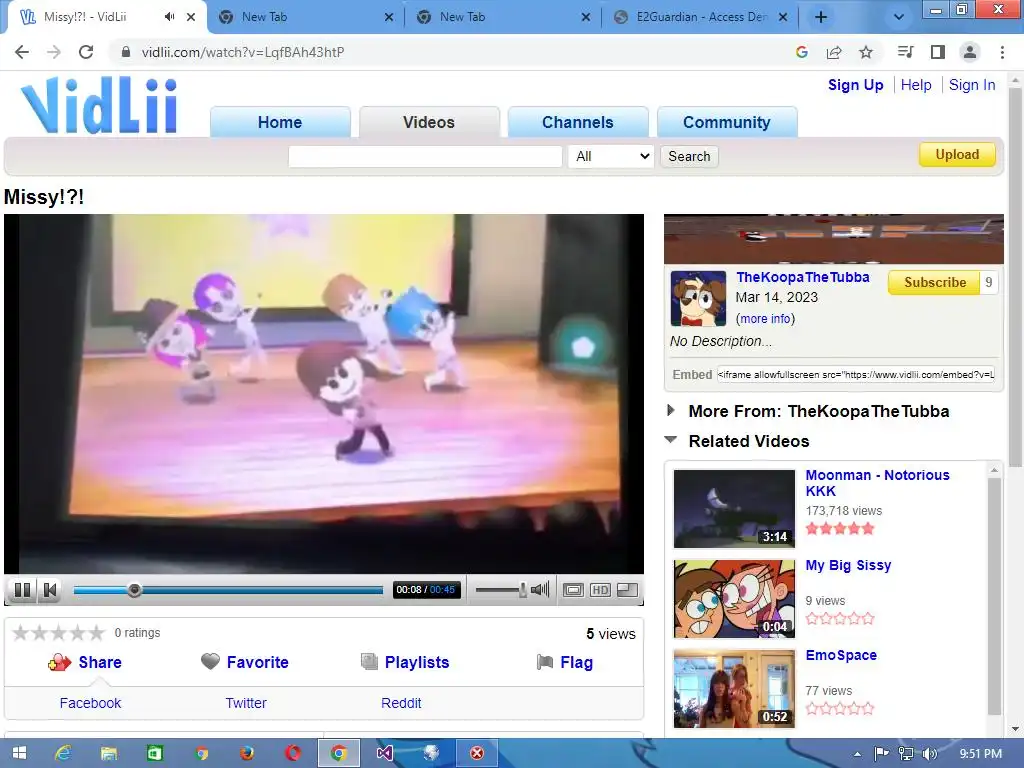This screenshot has height=768, width=1024.
Task: Click the address bar URL
Action: tap(242, 52)
